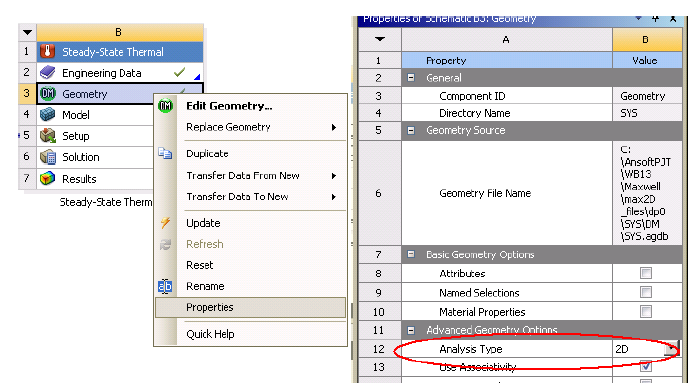Collapse the Basic Geometry Options group
The height and width of the screenshot is (389, 690).
pos(411,254)
